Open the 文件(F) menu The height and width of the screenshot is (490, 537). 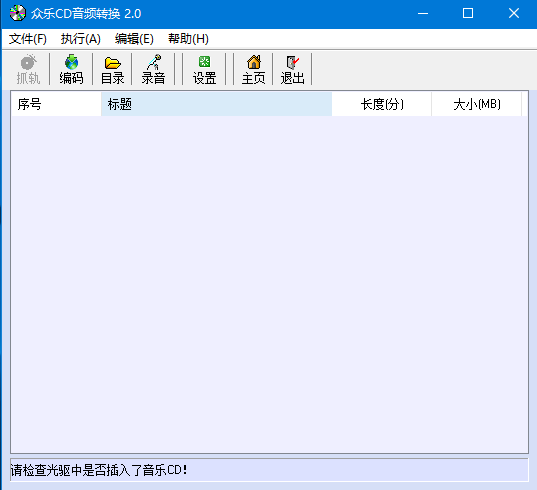(28, 39)
